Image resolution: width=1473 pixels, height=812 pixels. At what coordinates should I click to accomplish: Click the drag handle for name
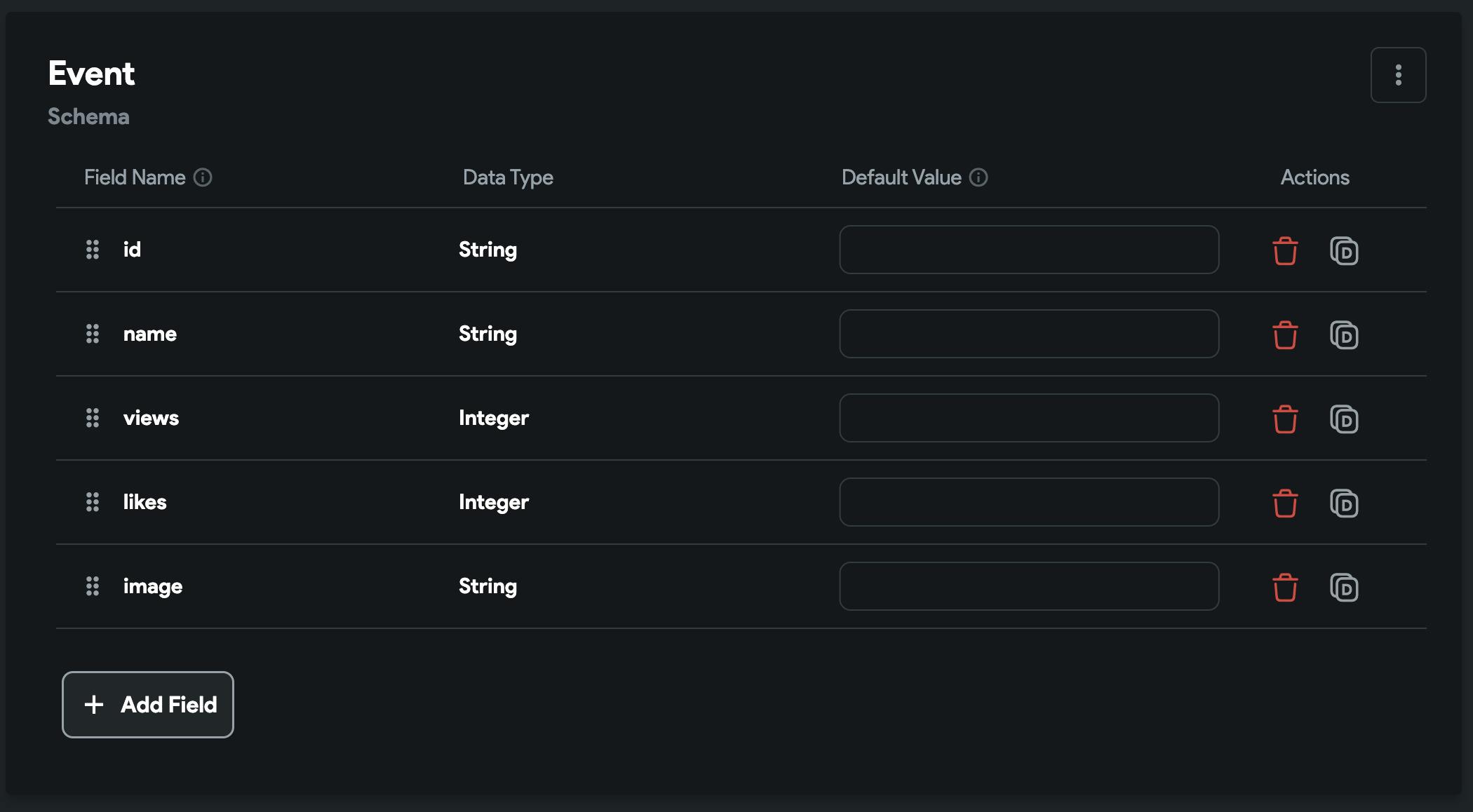tap(93, 334)
